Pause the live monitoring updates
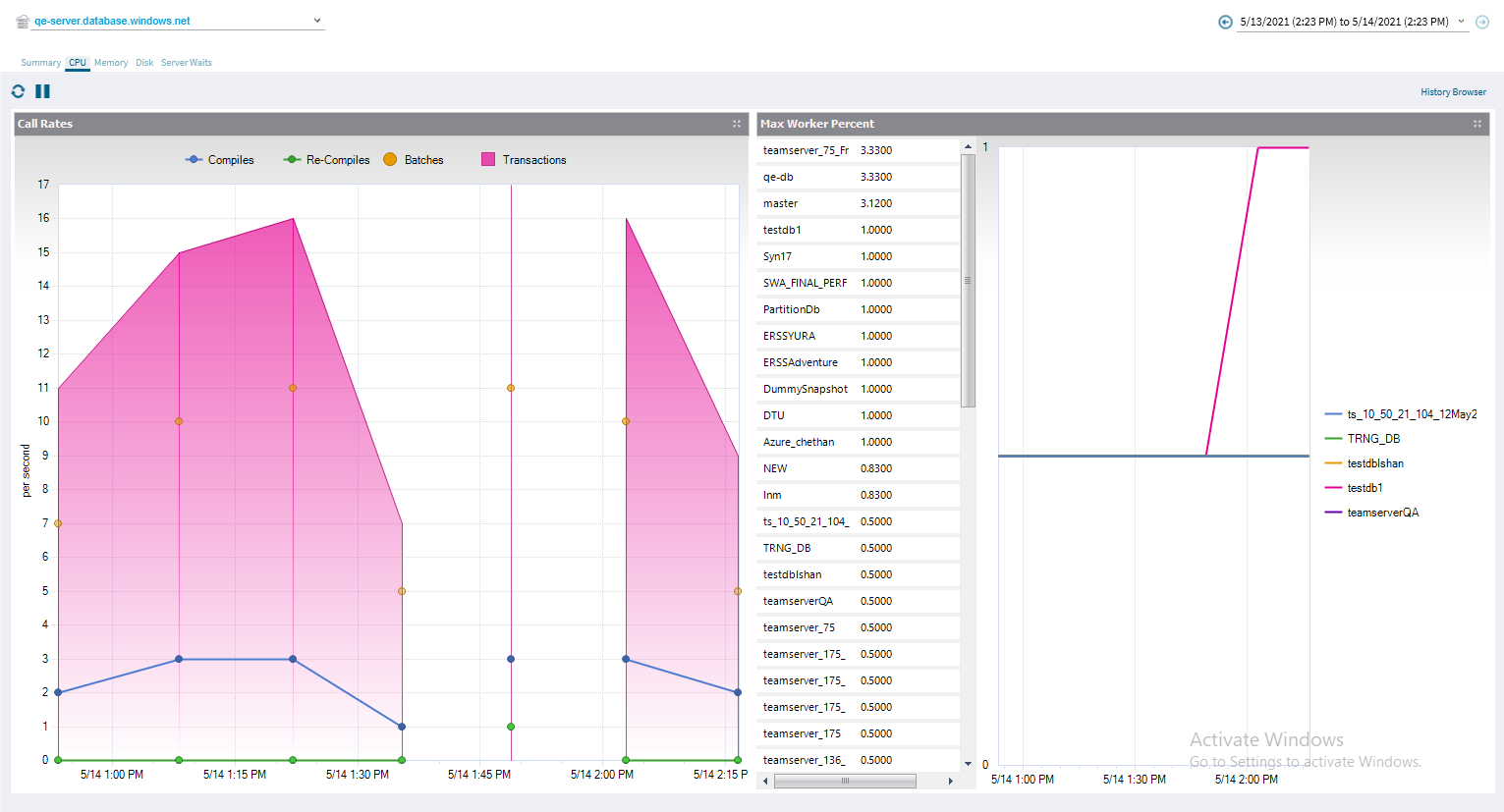Screen dimensions: 1504x812 tap(42, 91)
